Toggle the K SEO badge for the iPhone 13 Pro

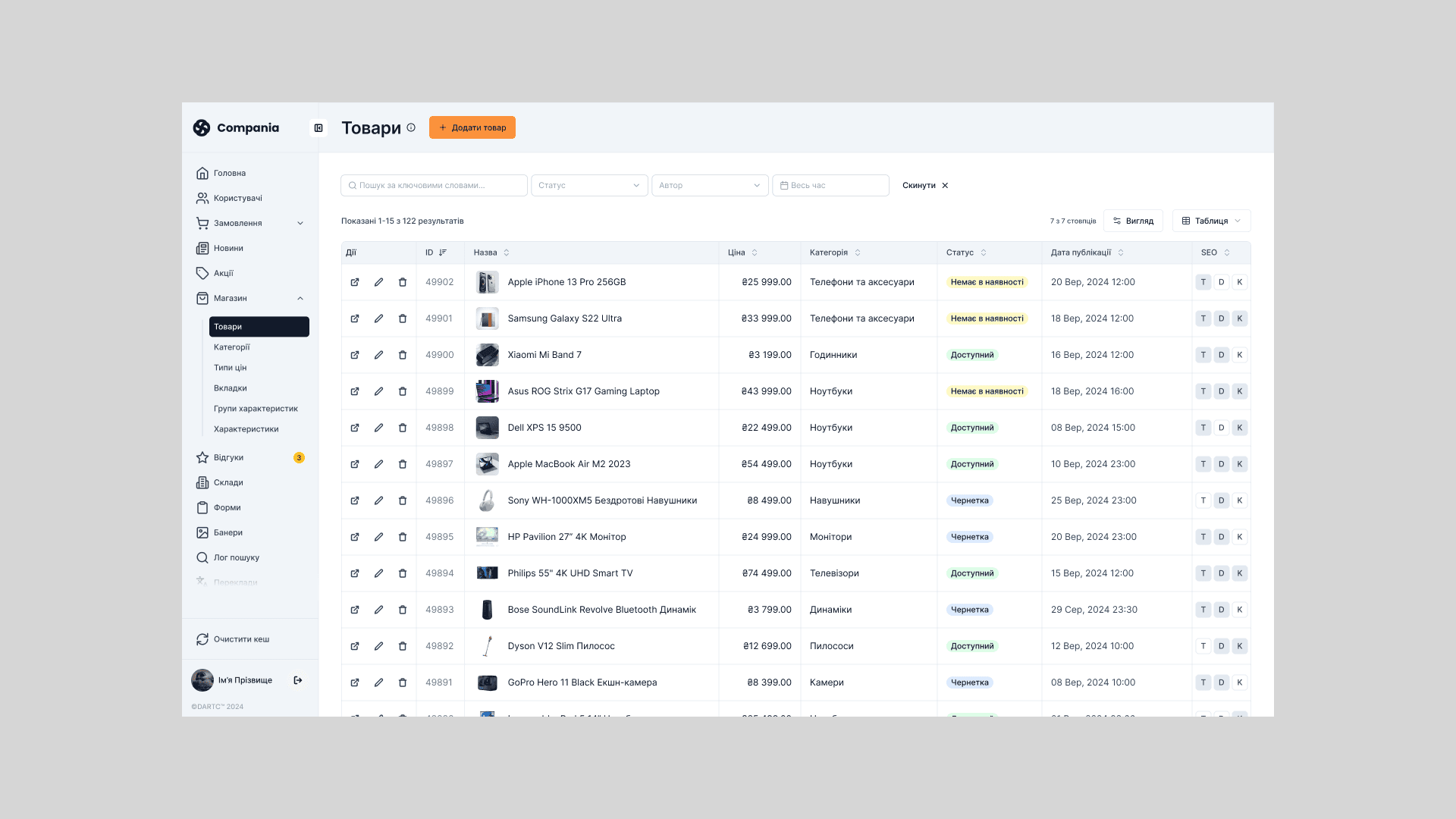click(x=1239, y=282)
